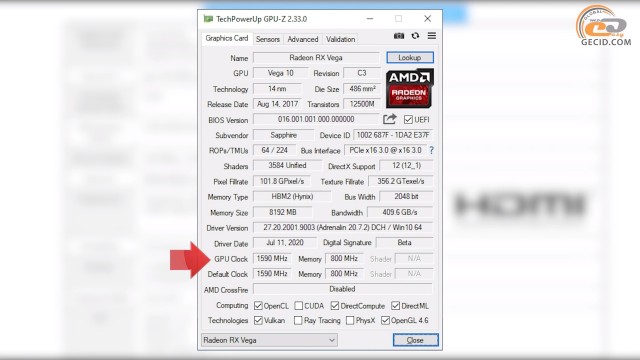The width and height of the screenshot is (640, 360).
Task: Click the ROPs/TMUs value 64 / 224
Action: click(274, 150)
